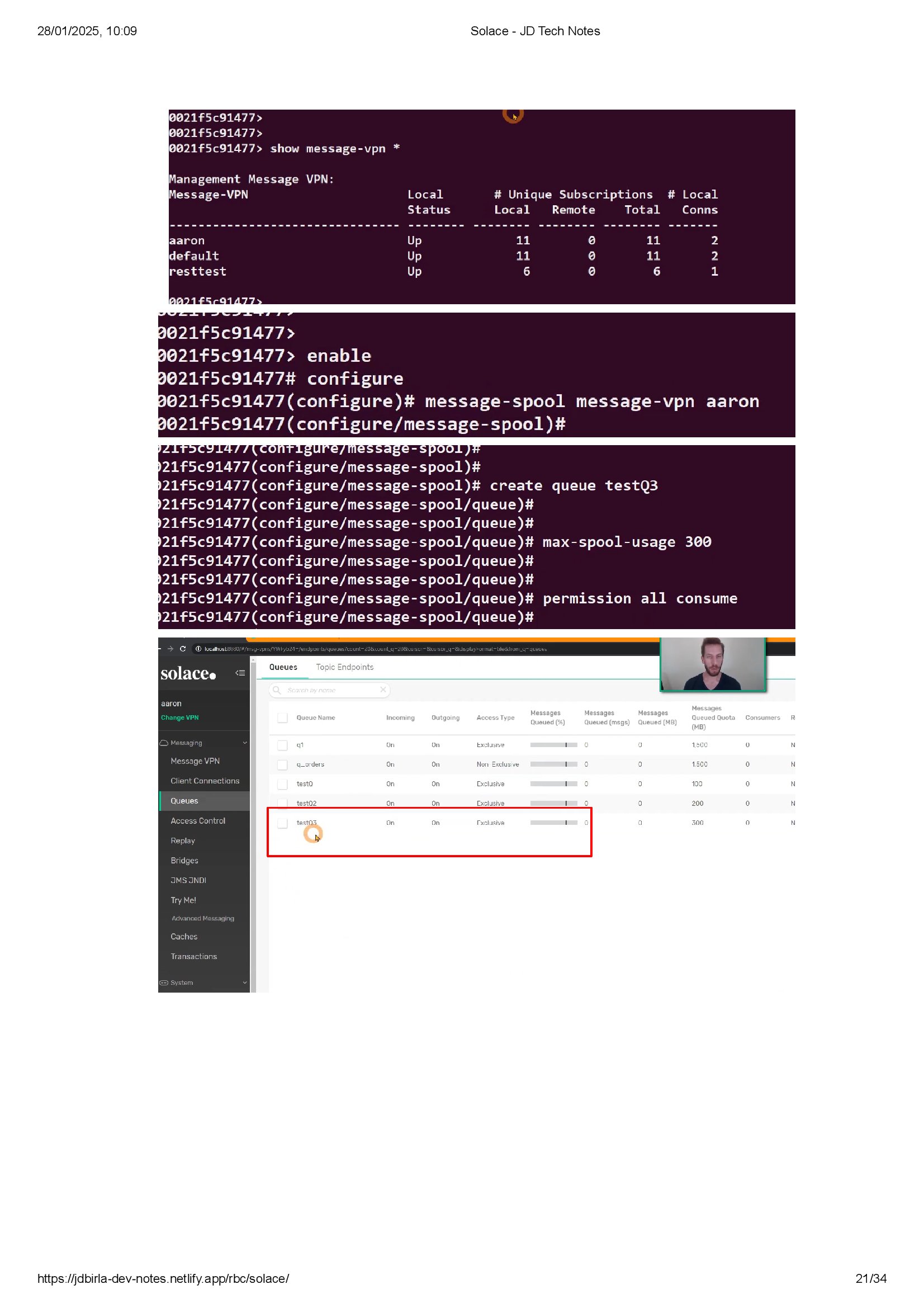Click the site info icon in address bar
Viewport: 924px width, 1308px height.
[x=198, y=648]
